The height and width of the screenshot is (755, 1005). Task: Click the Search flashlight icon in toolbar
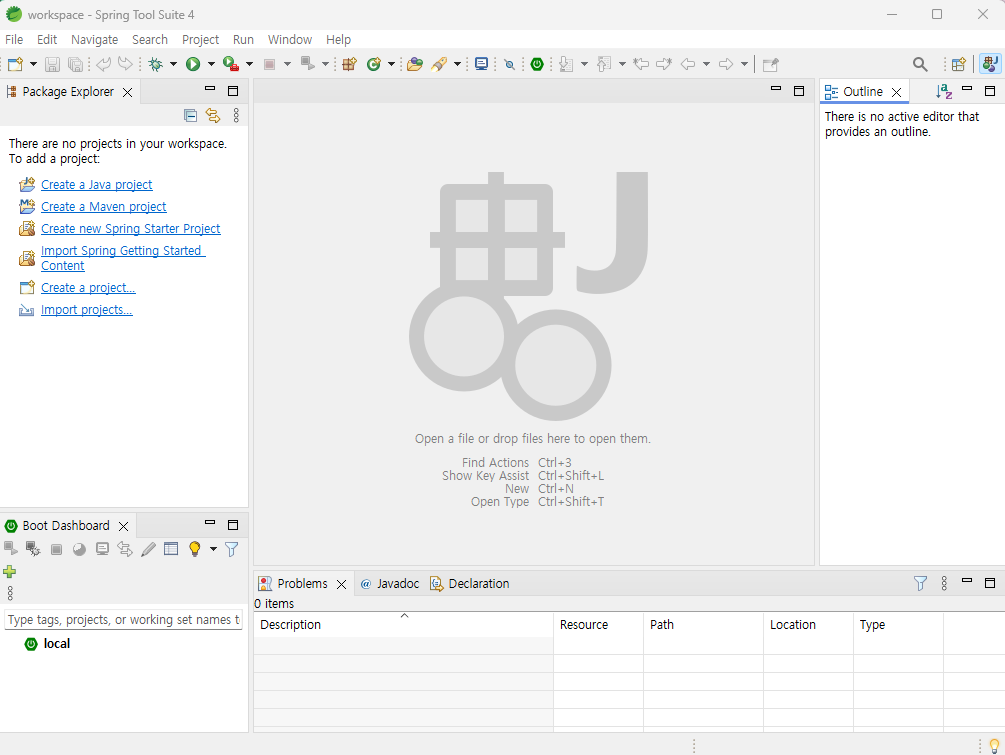[x=439, y=64]
